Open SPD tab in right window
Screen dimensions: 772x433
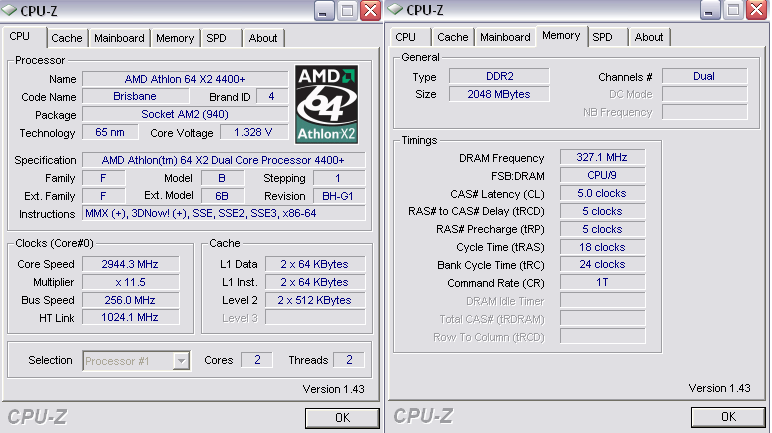coord(603,37)
